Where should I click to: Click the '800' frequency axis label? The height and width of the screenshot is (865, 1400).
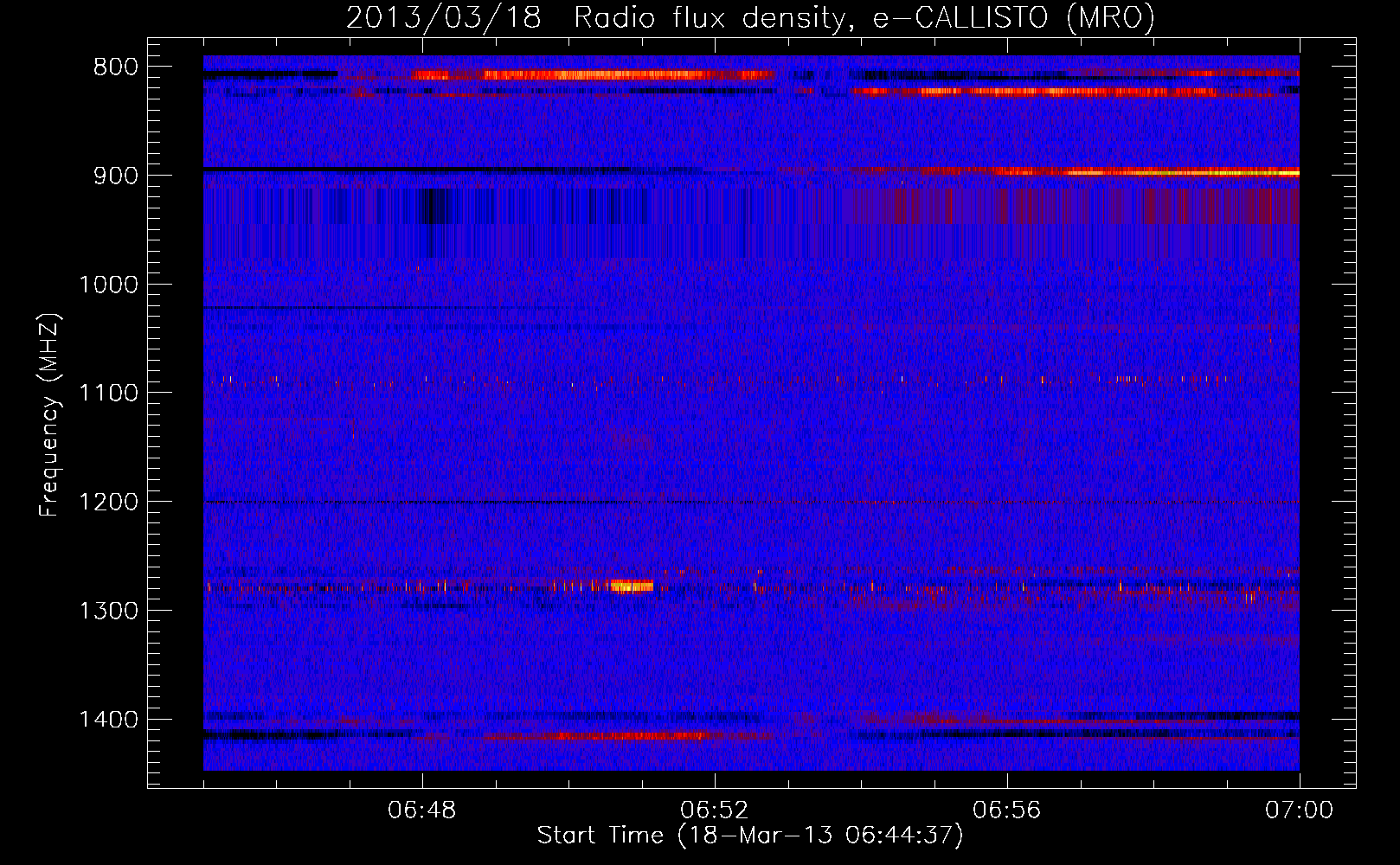click(x=115, y=67)
